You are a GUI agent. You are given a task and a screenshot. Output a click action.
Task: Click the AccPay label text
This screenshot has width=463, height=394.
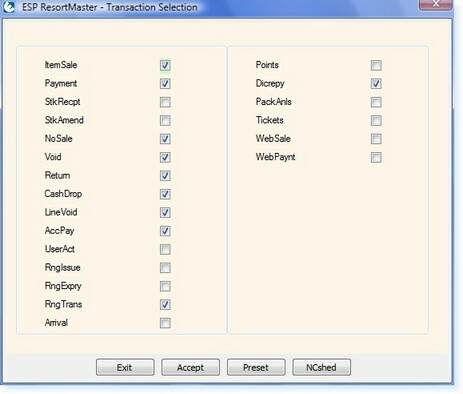click(59, 231)
